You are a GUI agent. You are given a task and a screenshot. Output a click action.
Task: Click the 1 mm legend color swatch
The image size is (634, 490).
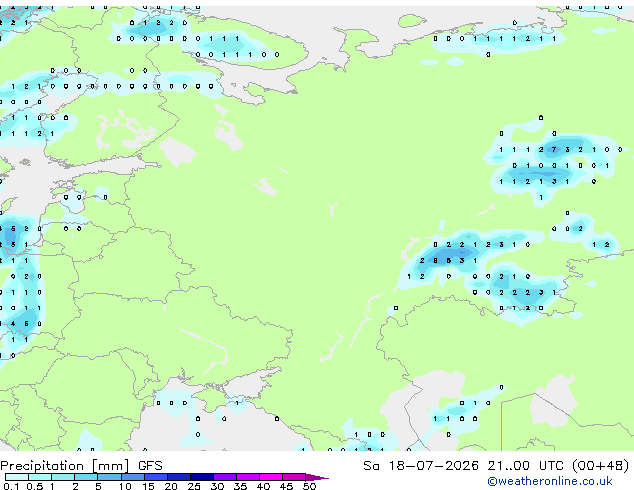coord(63,477)
